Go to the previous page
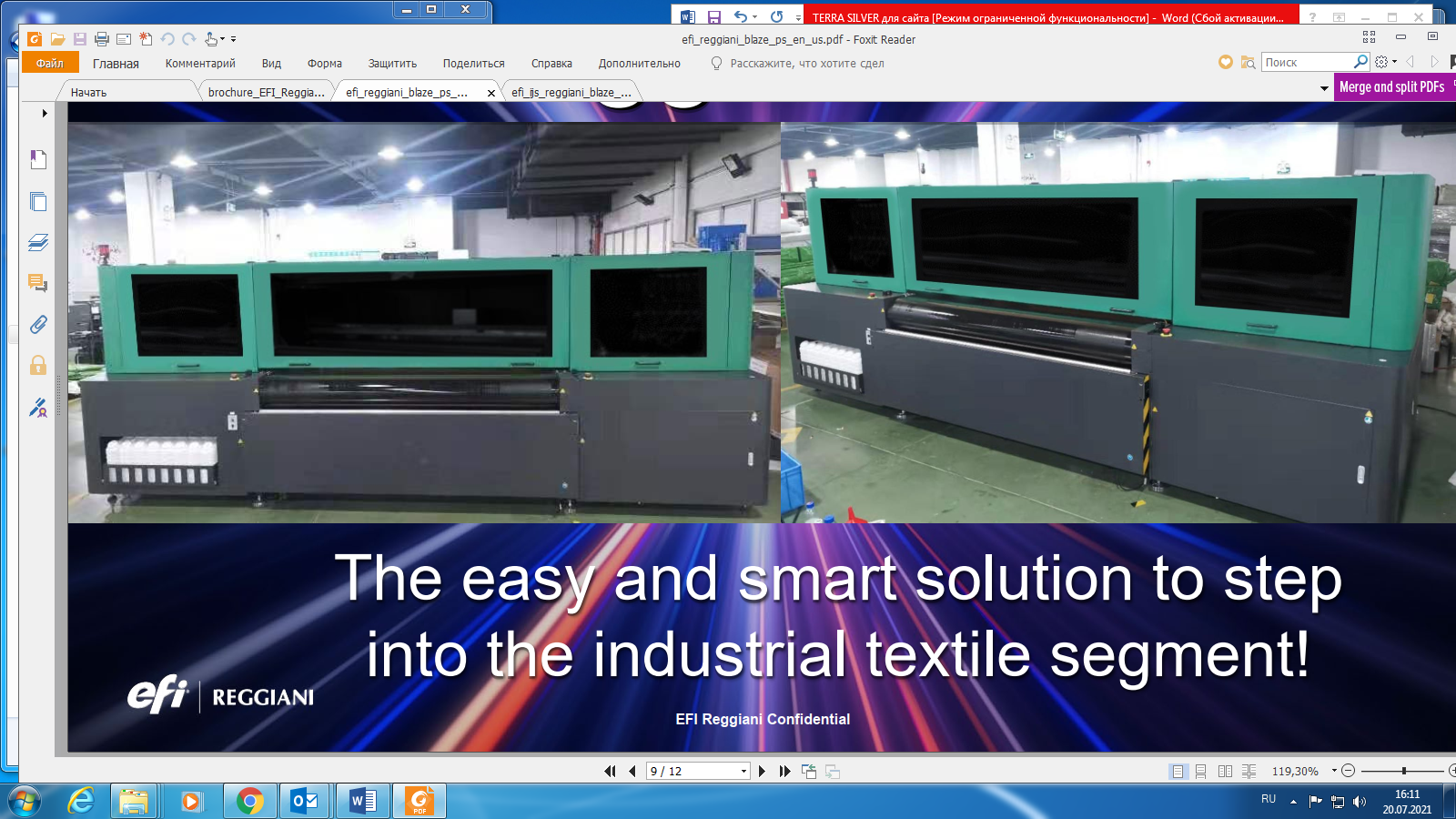 (x=632, y=771)
